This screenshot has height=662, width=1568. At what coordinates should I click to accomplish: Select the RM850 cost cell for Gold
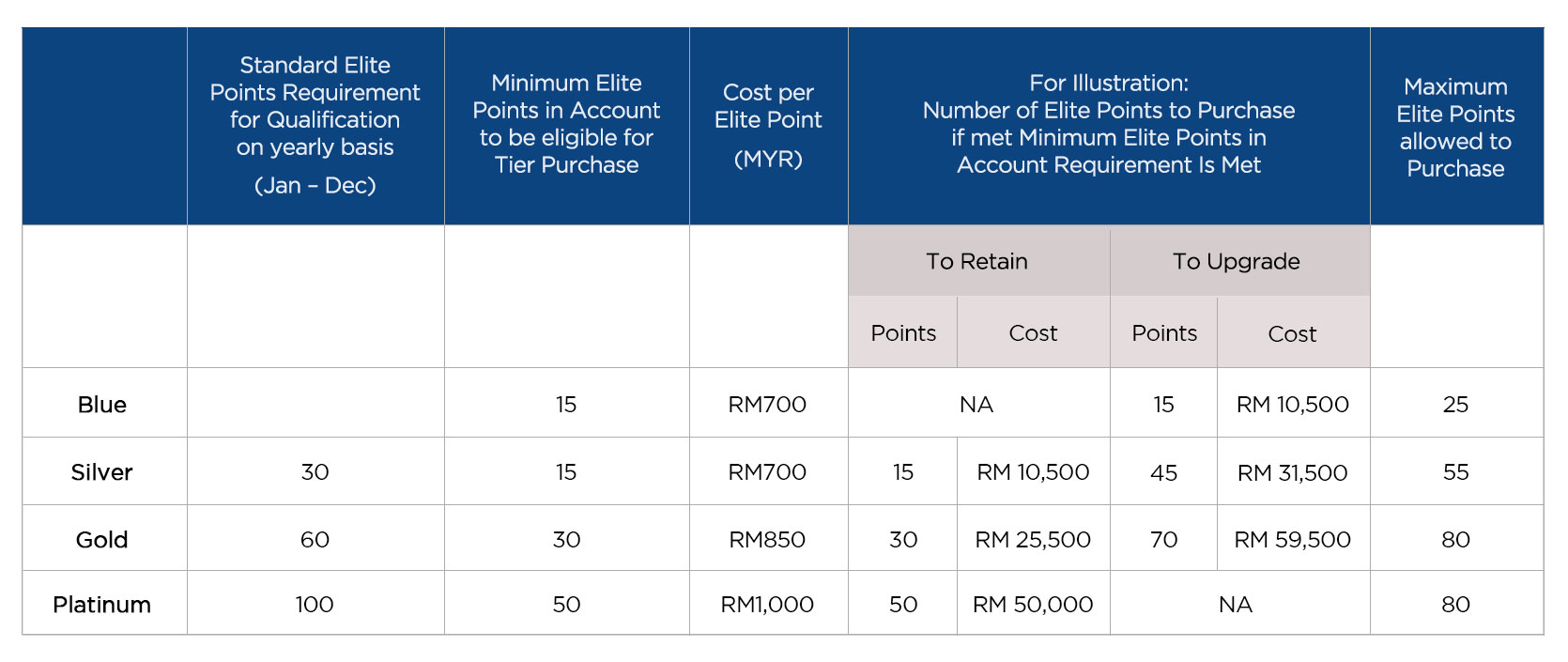pyautogui.click(x=768, y=540)
